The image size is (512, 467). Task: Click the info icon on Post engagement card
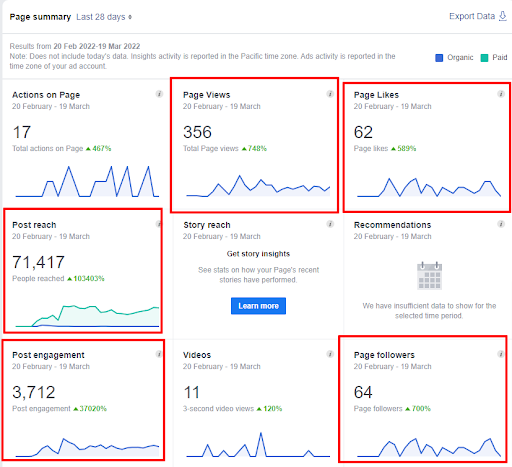(x=159, y=354)
